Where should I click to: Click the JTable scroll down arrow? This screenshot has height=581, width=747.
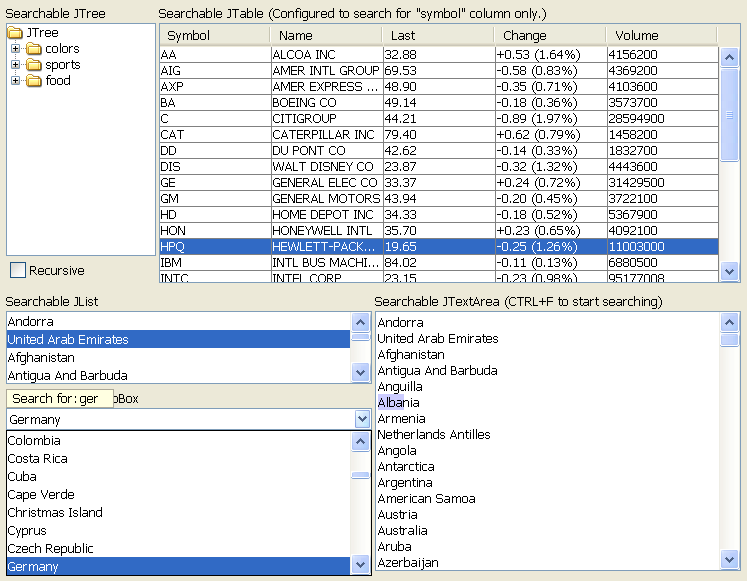(729, 271)
